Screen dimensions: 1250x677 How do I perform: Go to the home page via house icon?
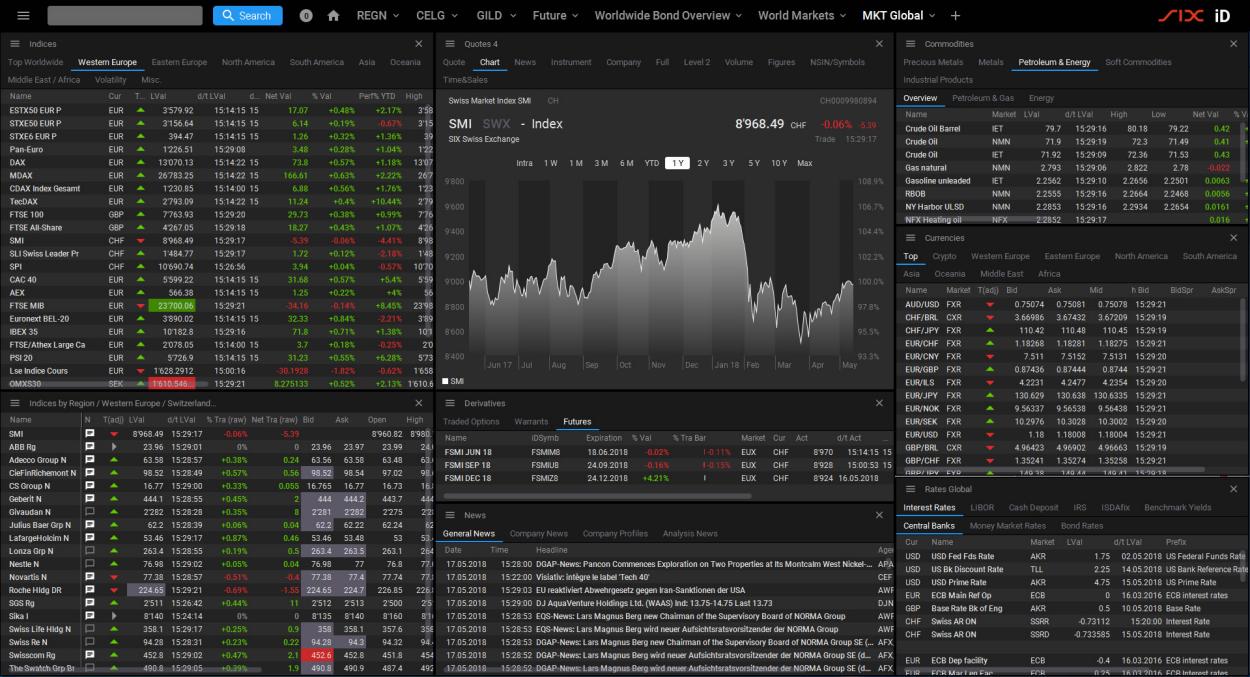pos(334,16)
